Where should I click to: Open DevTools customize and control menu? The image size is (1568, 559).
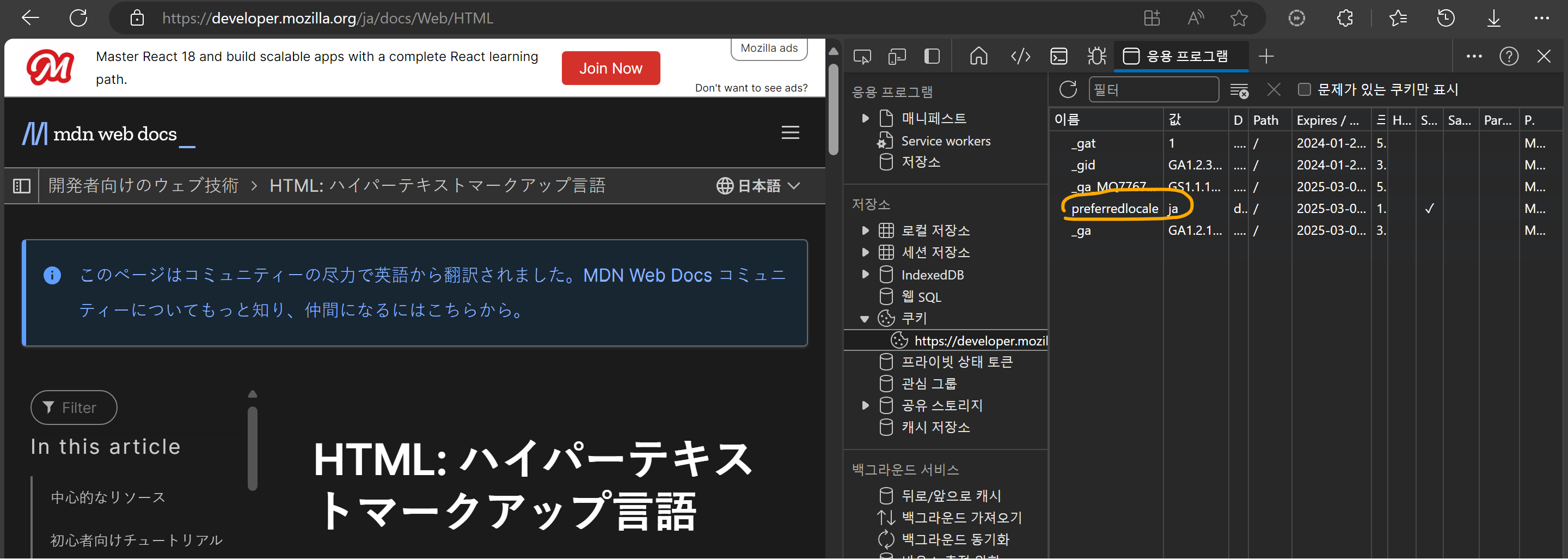(x=1474, y=57)
